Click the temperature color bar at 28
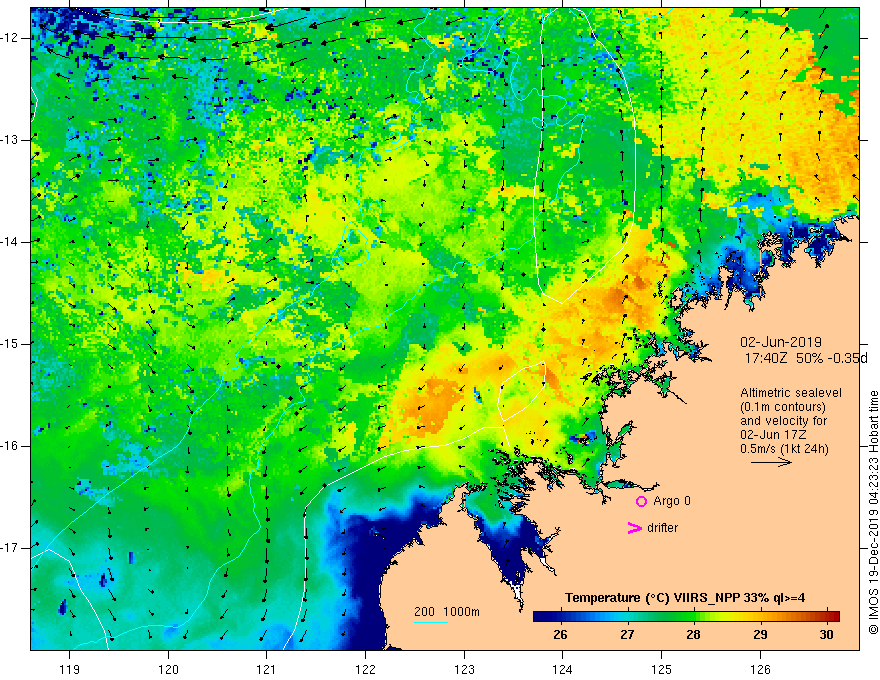Image resolution: width=880 pixels, height=680 pixels. tap(694, 617)
